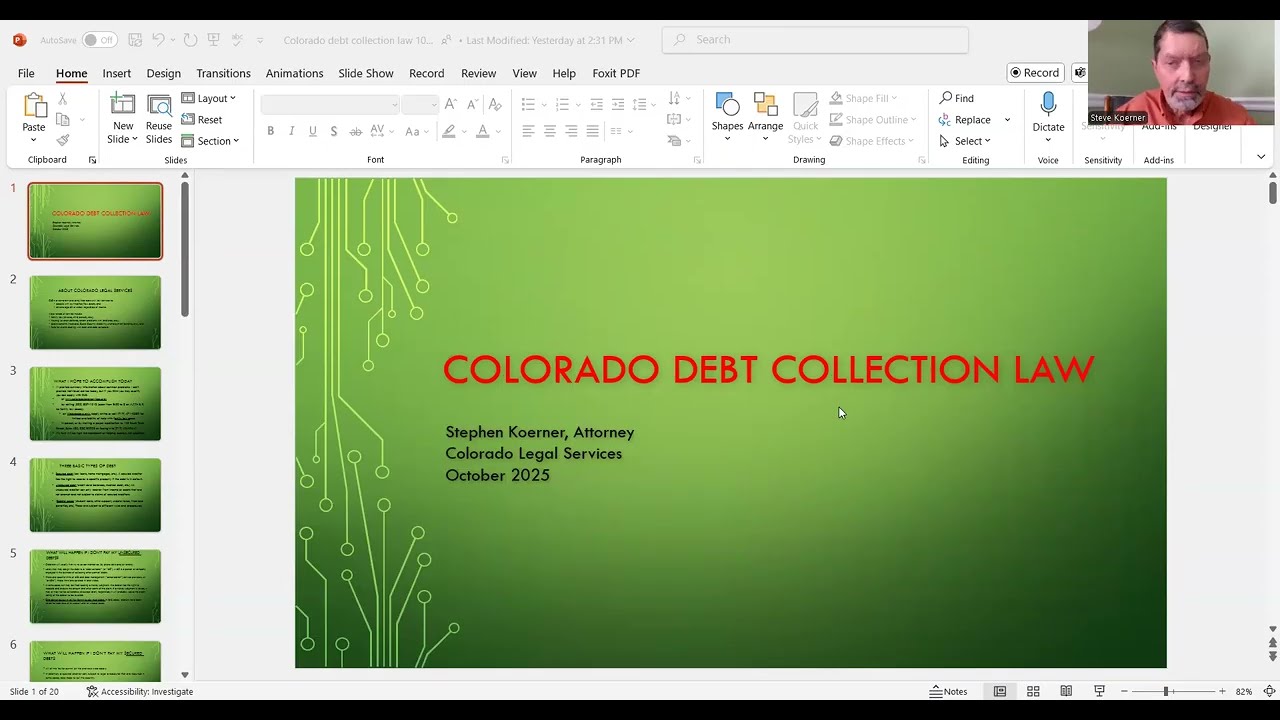This screenshot has height=720, width=1280.
Task: Click the Undo arrow
Action: click(x=158, y=40)
